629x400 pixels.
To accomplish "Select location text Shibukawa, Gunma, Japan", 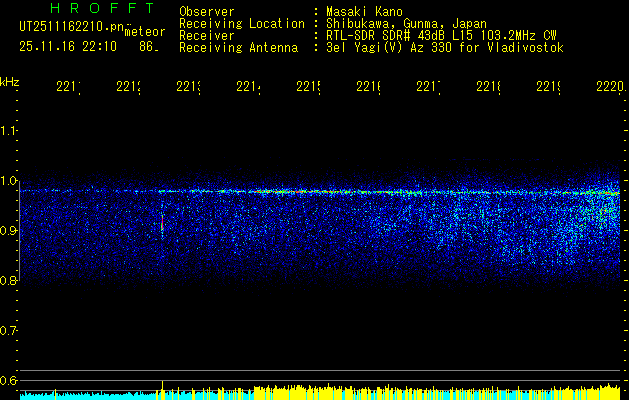I will pos(406,24).
